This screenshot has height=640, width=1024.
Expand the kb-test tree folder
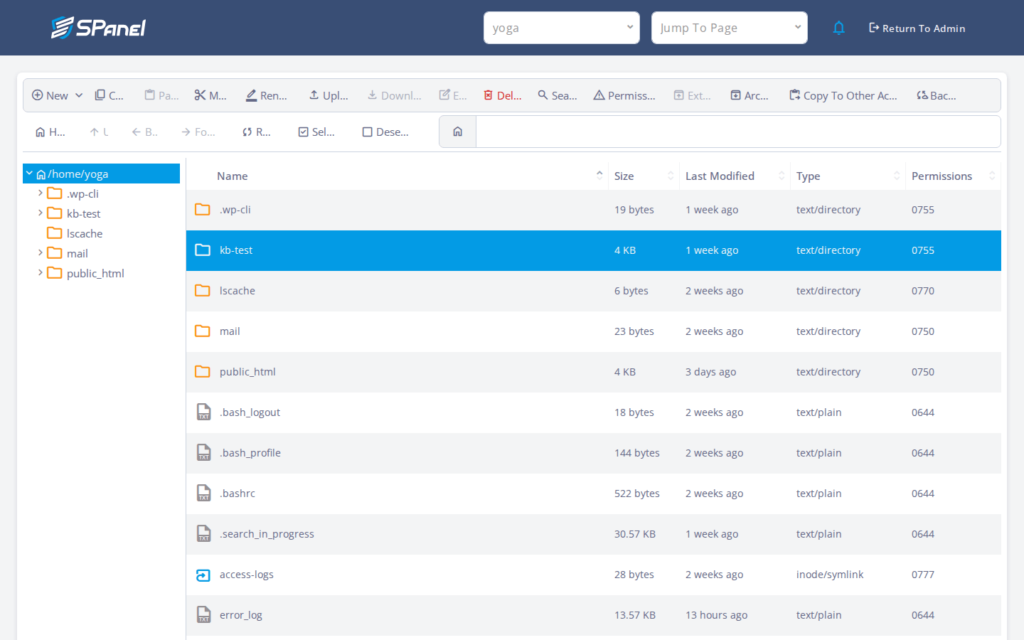point(40,213)
